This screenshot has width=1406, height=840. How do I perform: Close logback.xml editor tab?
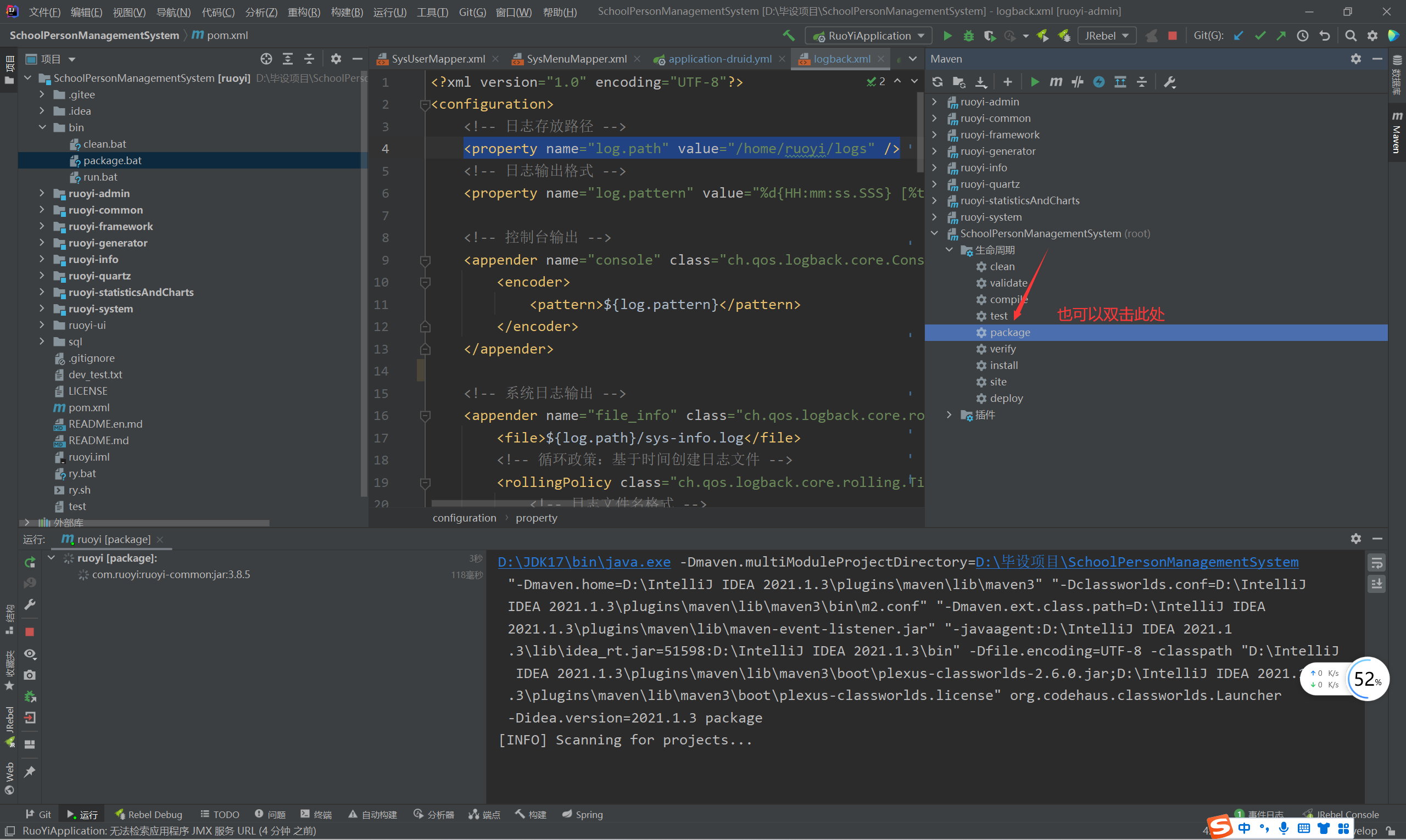click(x=881, y=59)
